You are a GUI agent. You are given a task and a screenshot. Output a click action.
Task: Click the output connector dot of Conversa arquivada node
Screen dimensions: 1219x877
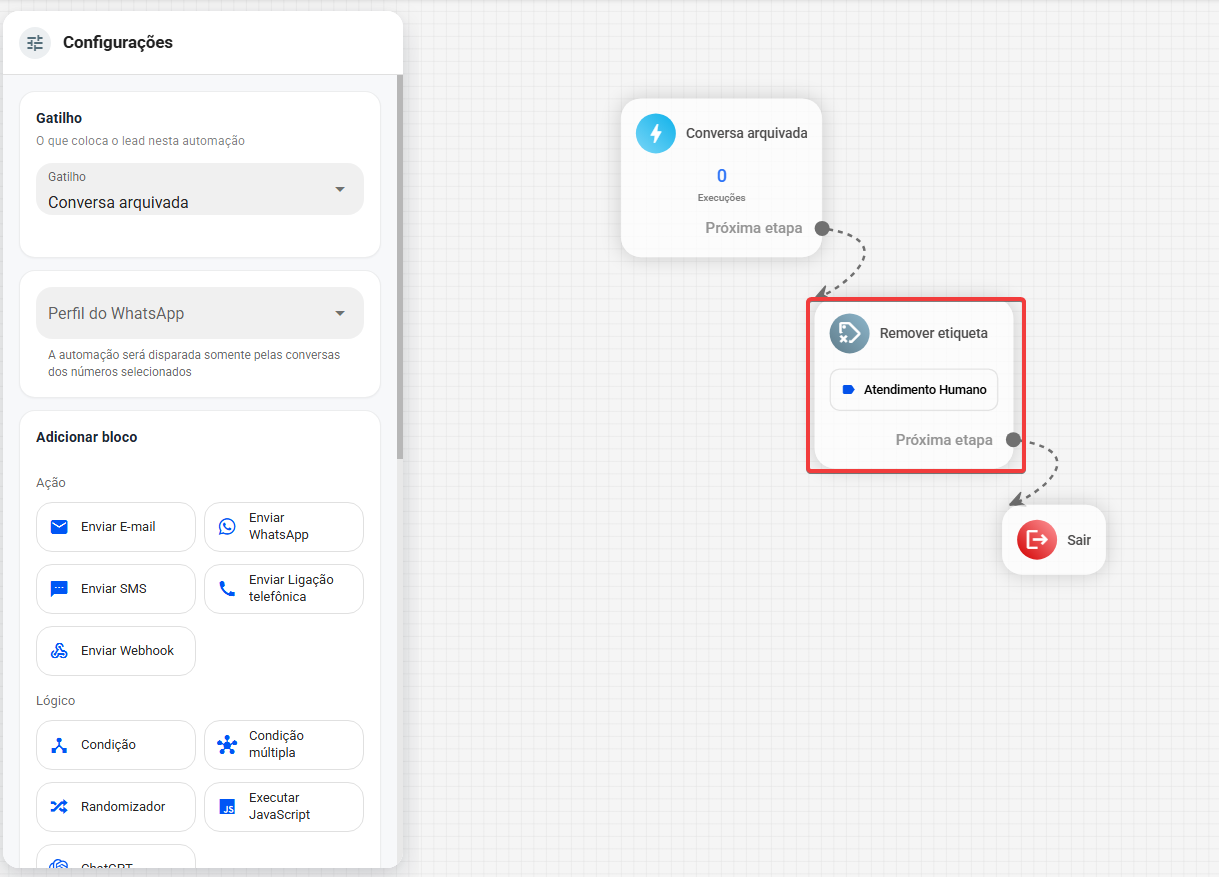click(822, 228)
